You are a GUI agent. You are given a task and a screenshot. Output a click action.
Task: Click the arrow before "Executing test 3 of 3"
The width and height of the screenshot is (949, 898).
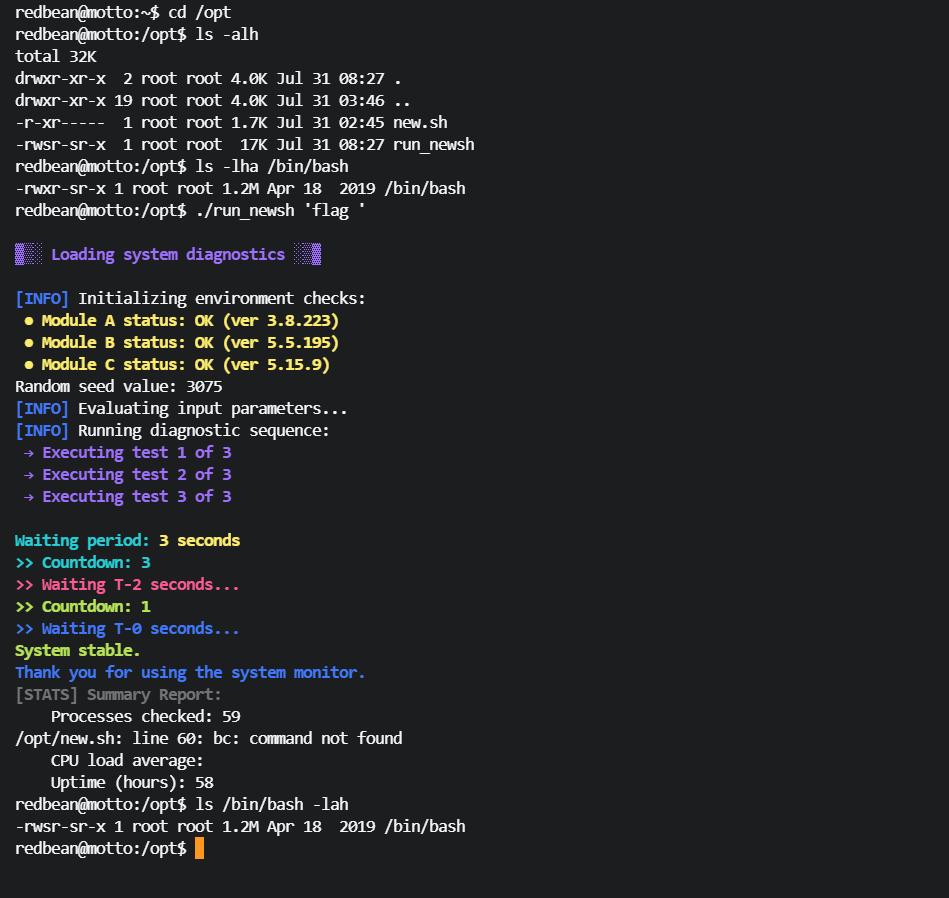click(x=28, y=497)
